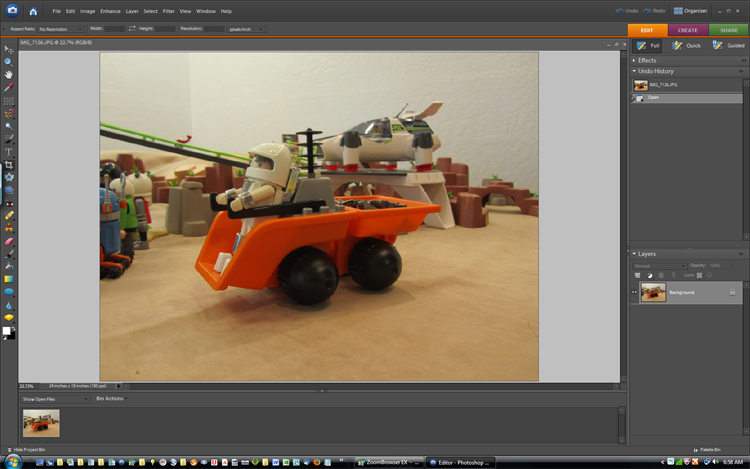This screenshot has width=750, height=469.
Task: Switch to Quick edit mode
Action: point(687,45)
